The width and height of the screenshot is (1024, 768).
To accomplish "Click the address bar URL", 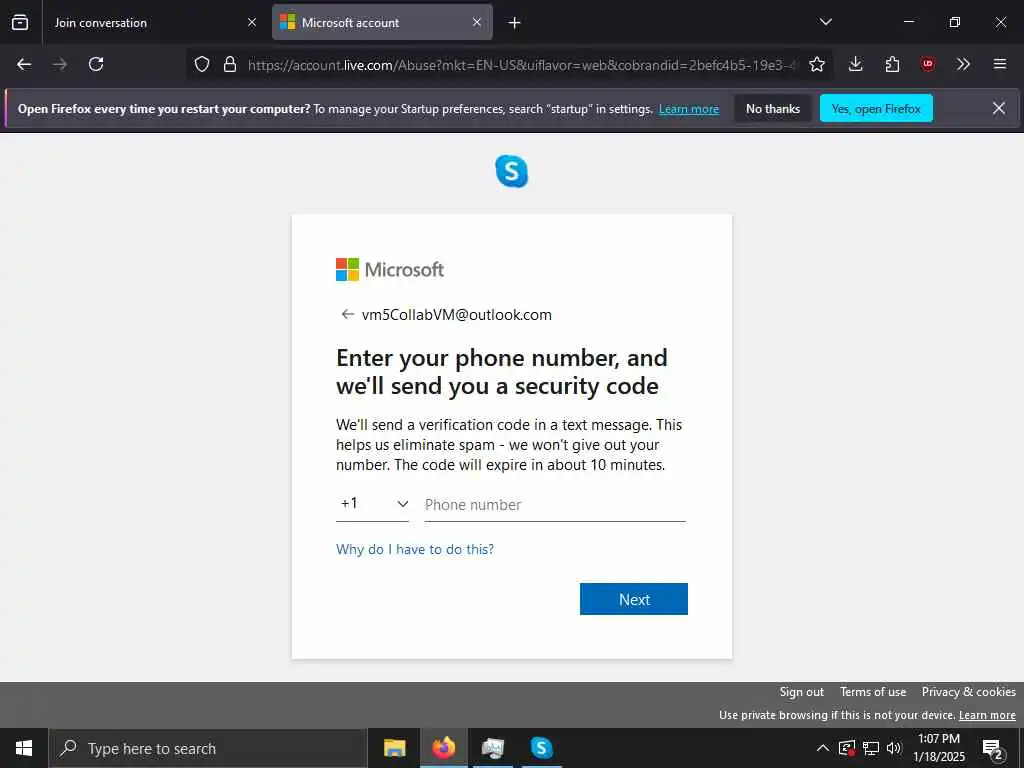I will pyautogui.click(x=521, y=64).
